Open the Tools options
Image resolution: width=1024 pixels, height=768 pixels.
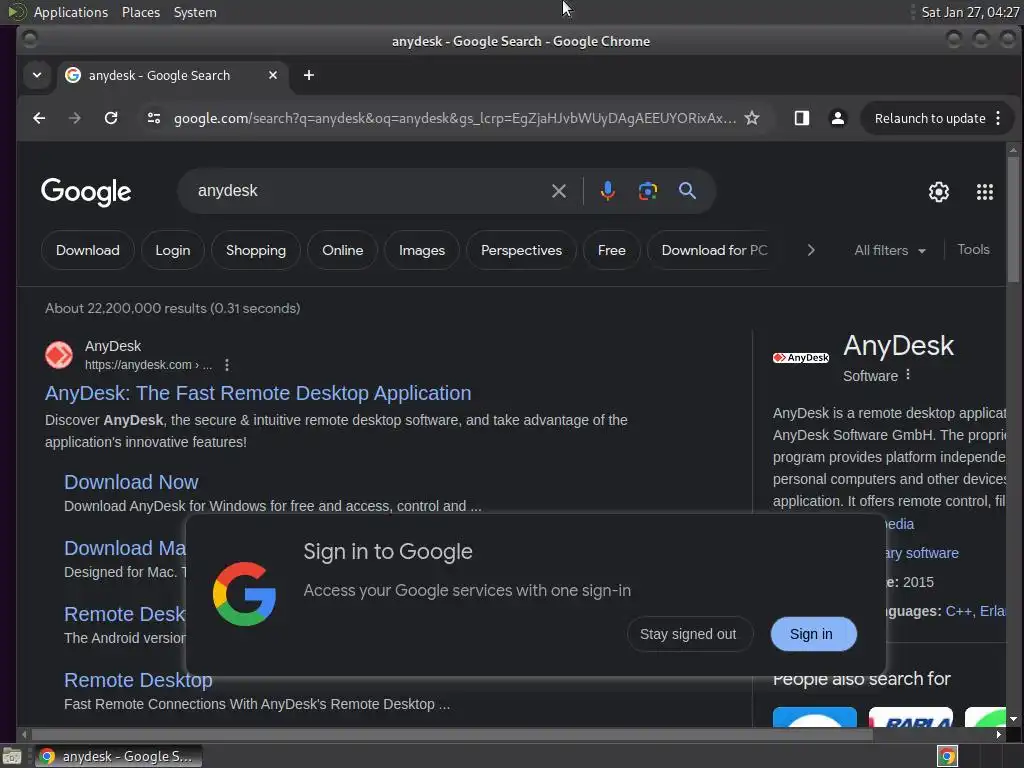pos(973,249)
